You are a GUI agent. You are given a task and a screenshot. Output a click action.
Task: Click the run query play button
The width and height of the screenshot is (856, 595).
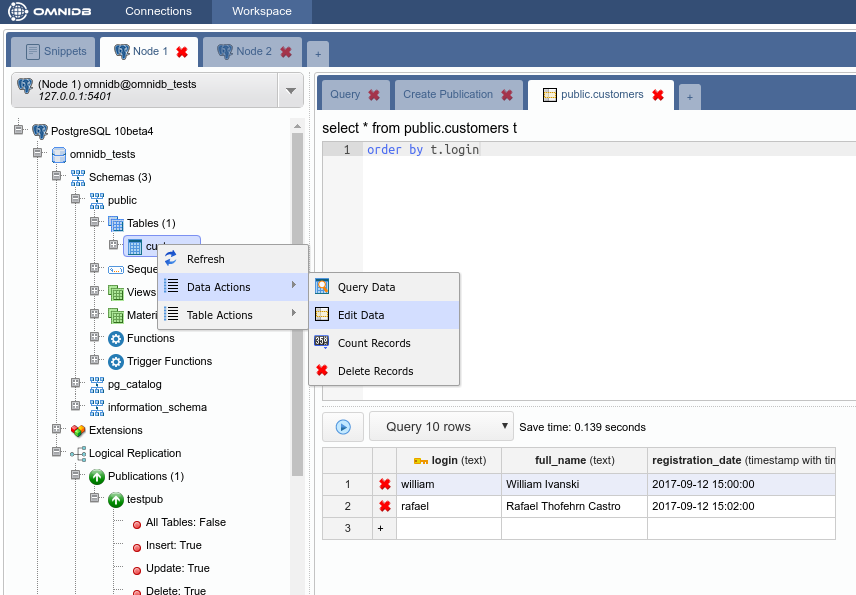click(x=343, y=427)
